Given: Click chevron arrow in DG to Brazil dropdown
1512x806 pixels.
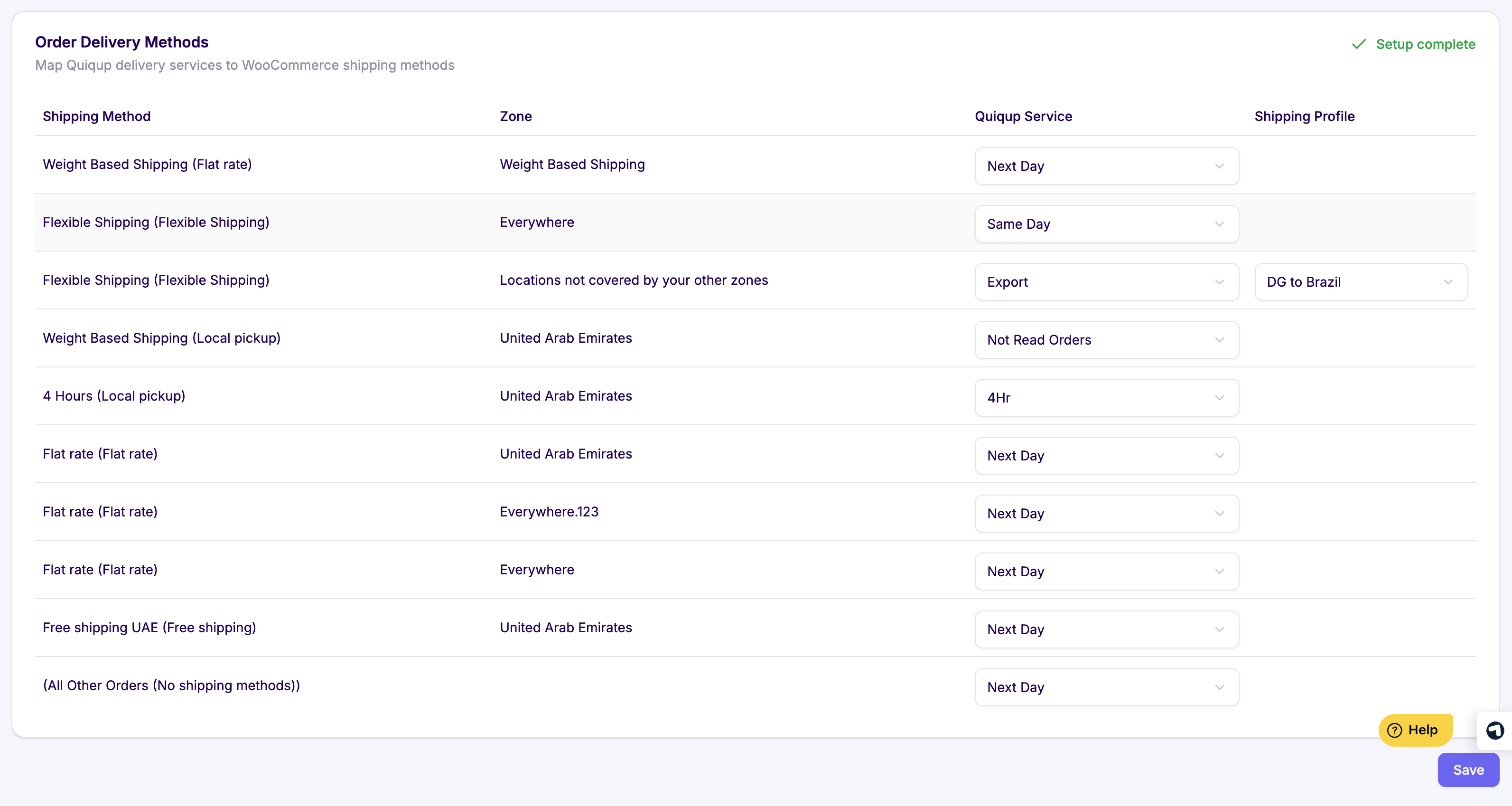Looking at the screenshot, I should click(x=1448, y=282).
